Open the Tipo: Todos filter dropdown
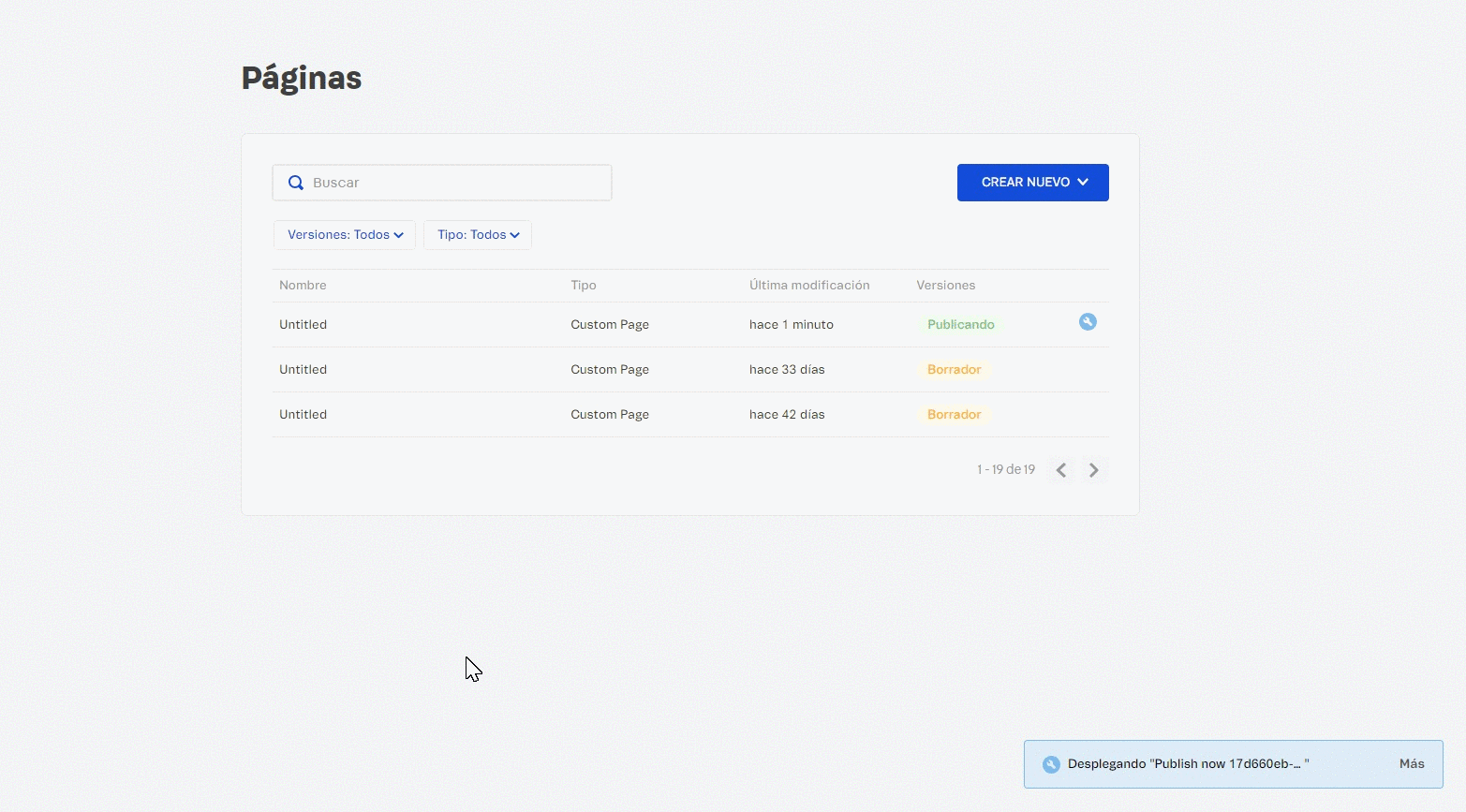 [x=478, y=235]
